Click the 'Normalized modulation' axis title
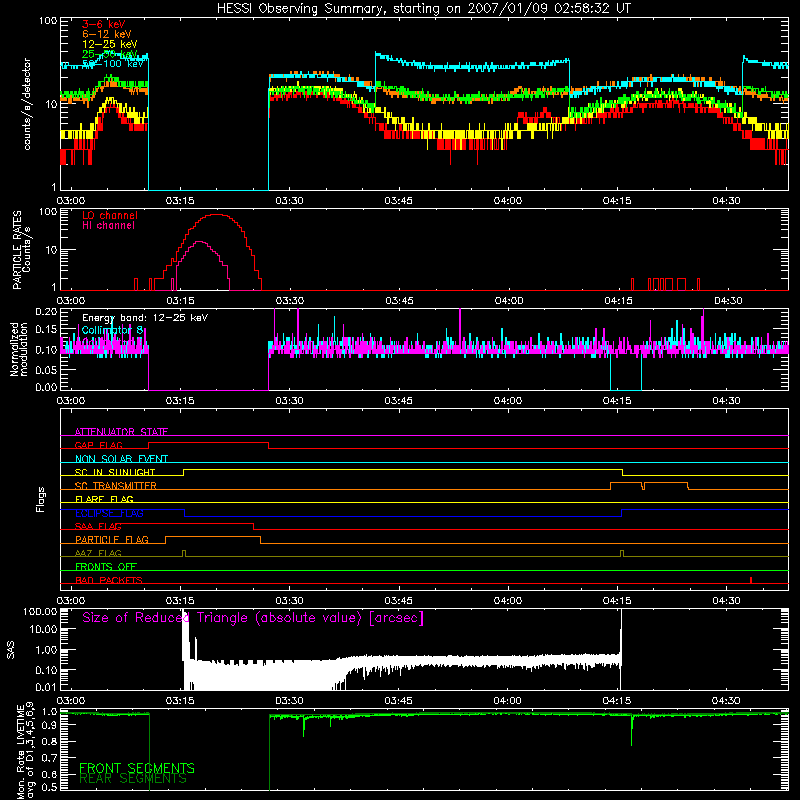800x800 pixels. [18, 349]
